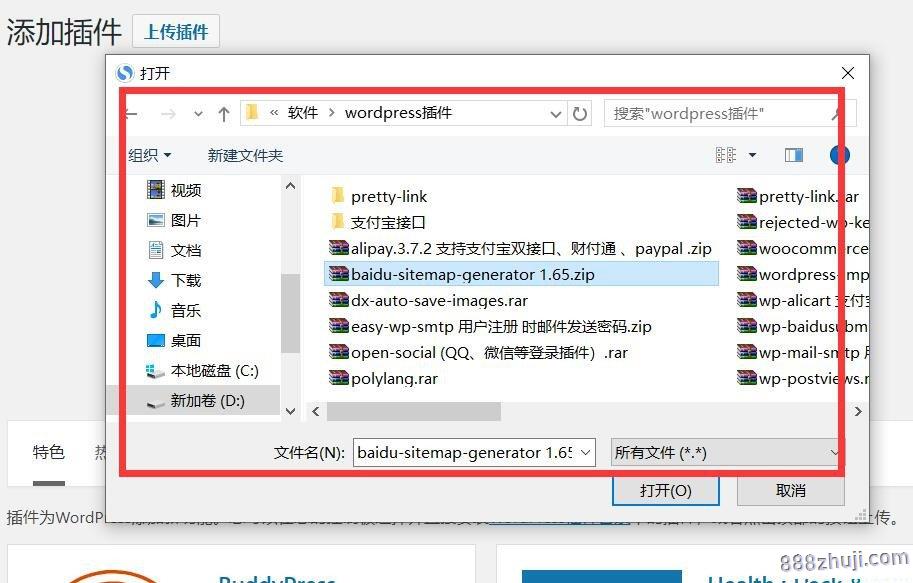
Task: Click the horizontal scrollbar thumb
Action: pyautogui.click(x=413, y=411)
